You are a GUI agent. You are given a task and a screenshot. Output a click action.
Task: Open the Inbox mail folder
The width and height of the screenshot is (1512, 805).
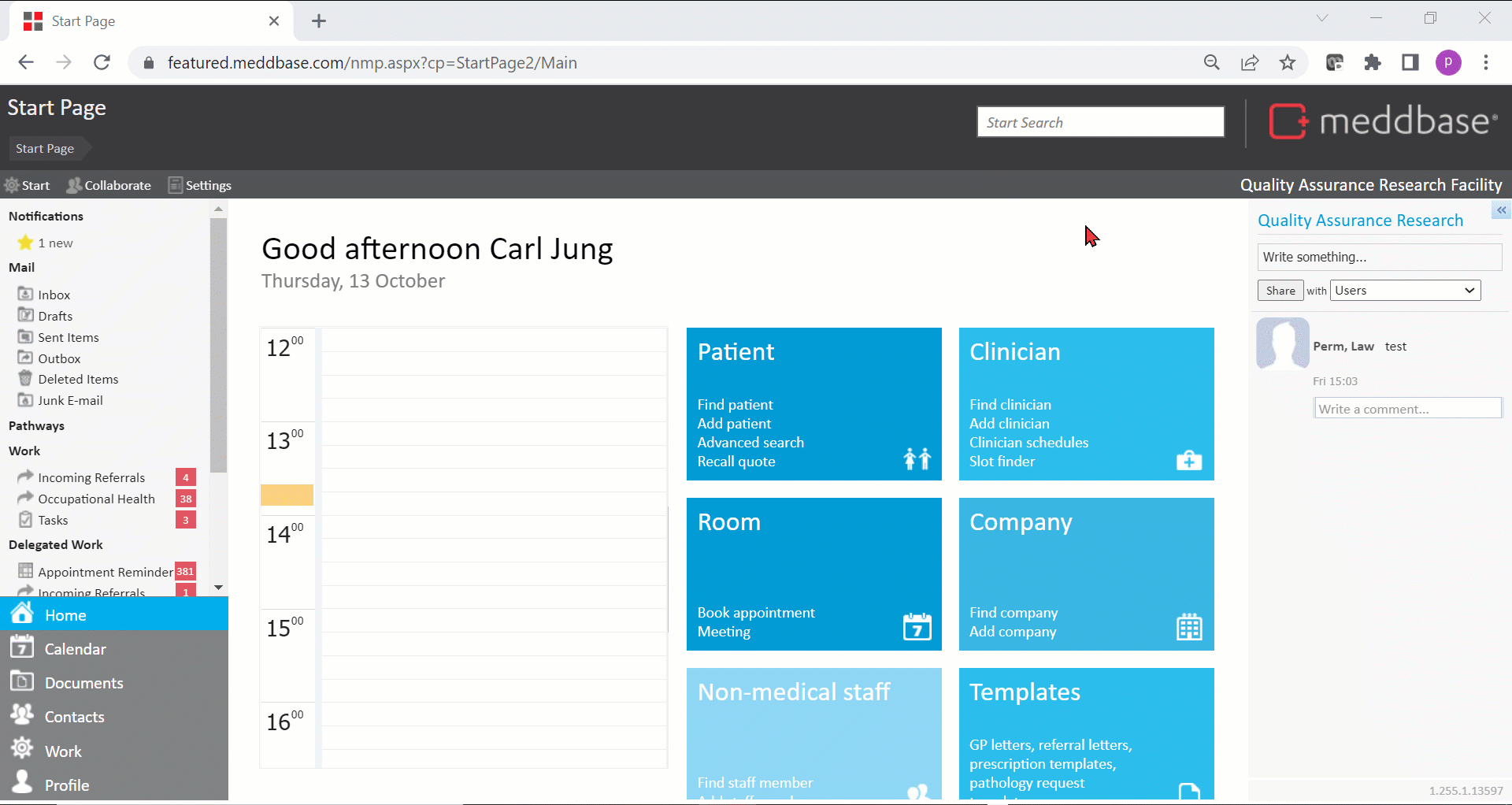coord(54,295)
